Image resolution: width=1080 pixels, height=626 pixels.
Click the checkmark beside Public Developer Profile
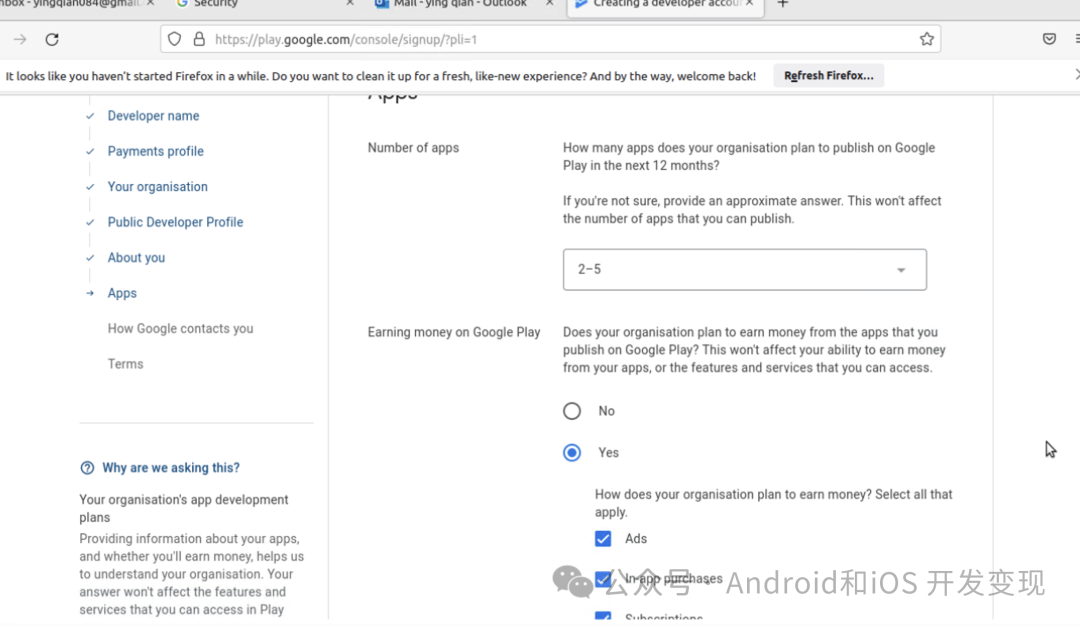click(90, 222)
